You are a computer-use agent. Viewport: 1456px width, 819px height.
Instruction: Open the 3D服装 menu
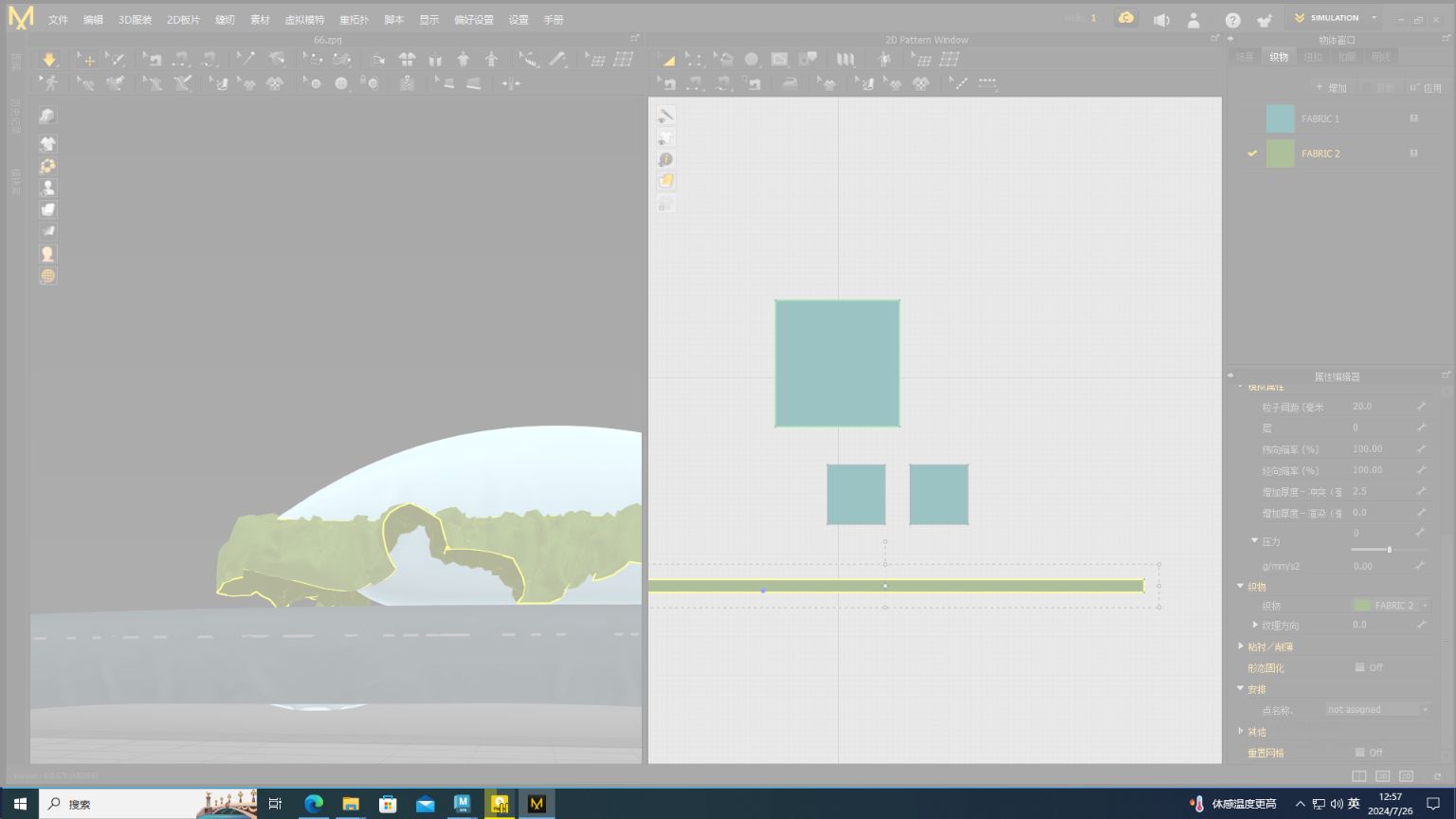coord(135,20)
